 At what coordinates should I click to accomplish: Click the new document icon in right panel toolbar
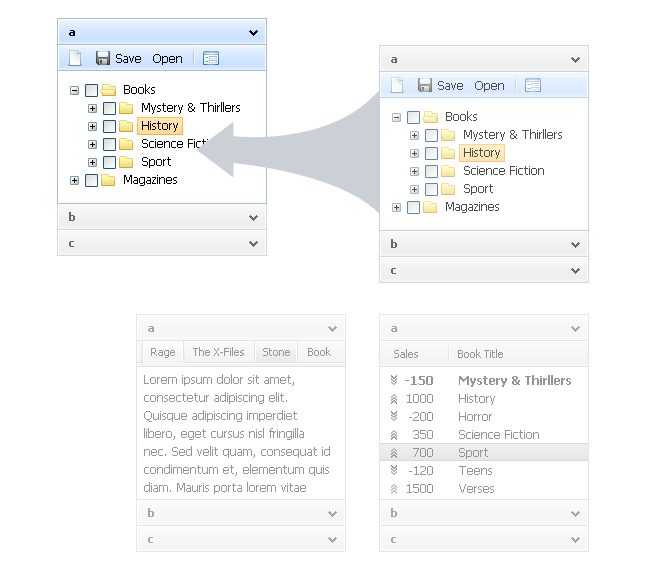click(397, 85)
